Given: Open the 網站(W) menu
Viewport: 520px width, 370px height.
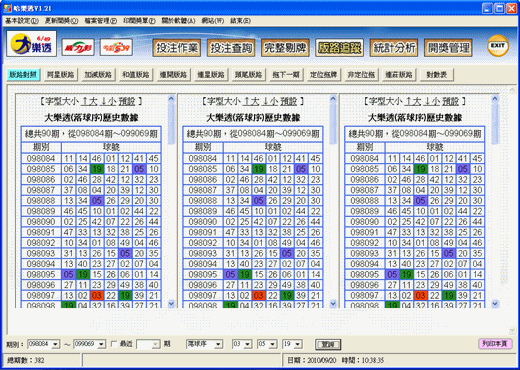Looking at the screenshot, I should 213,21.
